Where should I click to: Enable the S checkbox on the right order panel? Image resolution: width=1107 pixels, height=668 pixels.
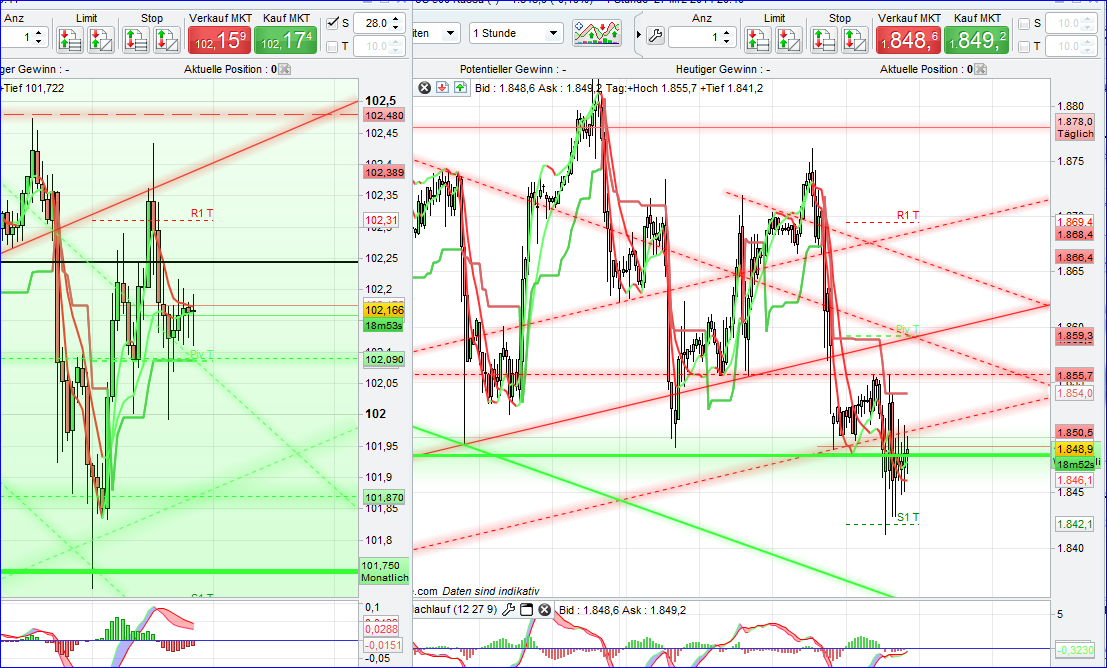(1025, 24)
